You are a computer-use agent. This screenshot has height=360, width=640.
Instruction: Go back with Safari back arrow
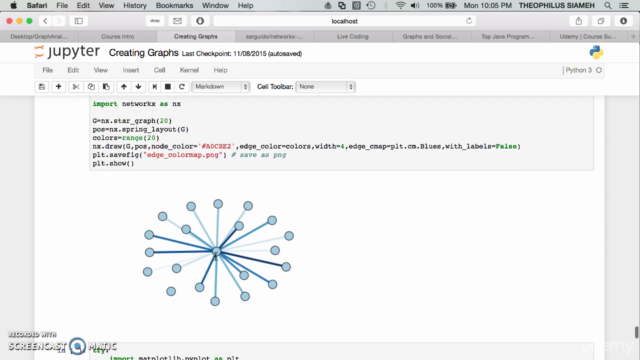click(x=45, y=21)
